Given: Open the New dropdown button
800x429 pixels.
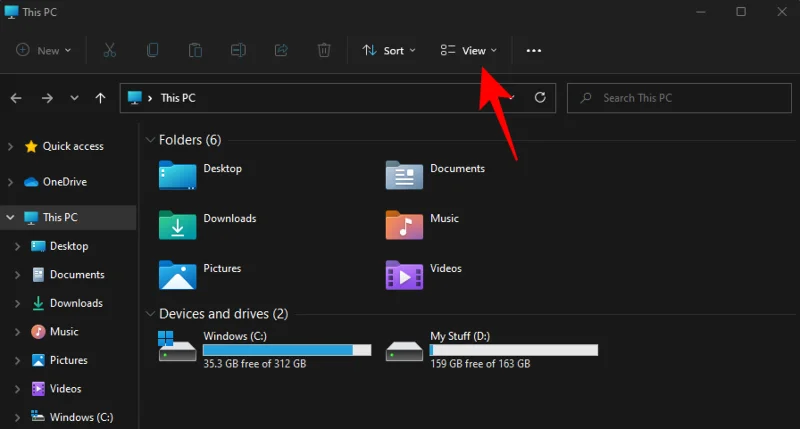Looking at the screenshot, I should point(44,51).
